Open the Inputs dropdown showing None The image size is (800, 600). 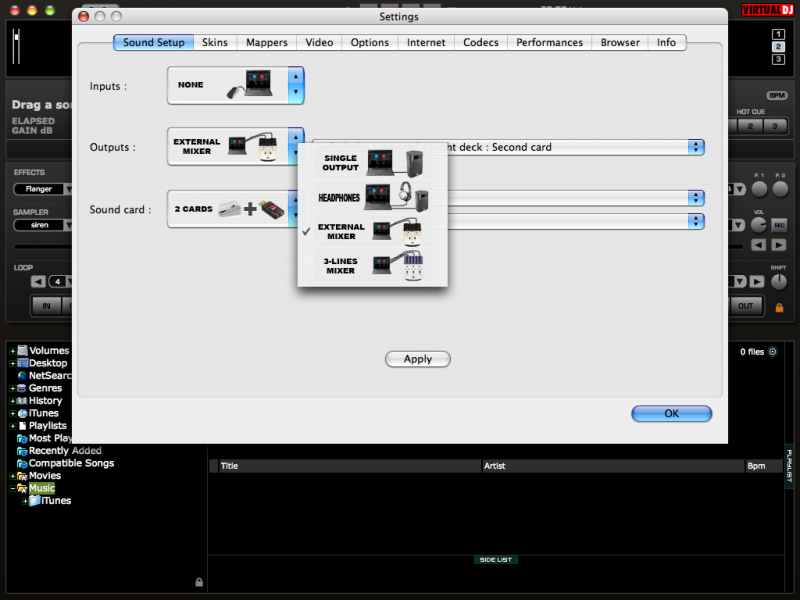236,86
